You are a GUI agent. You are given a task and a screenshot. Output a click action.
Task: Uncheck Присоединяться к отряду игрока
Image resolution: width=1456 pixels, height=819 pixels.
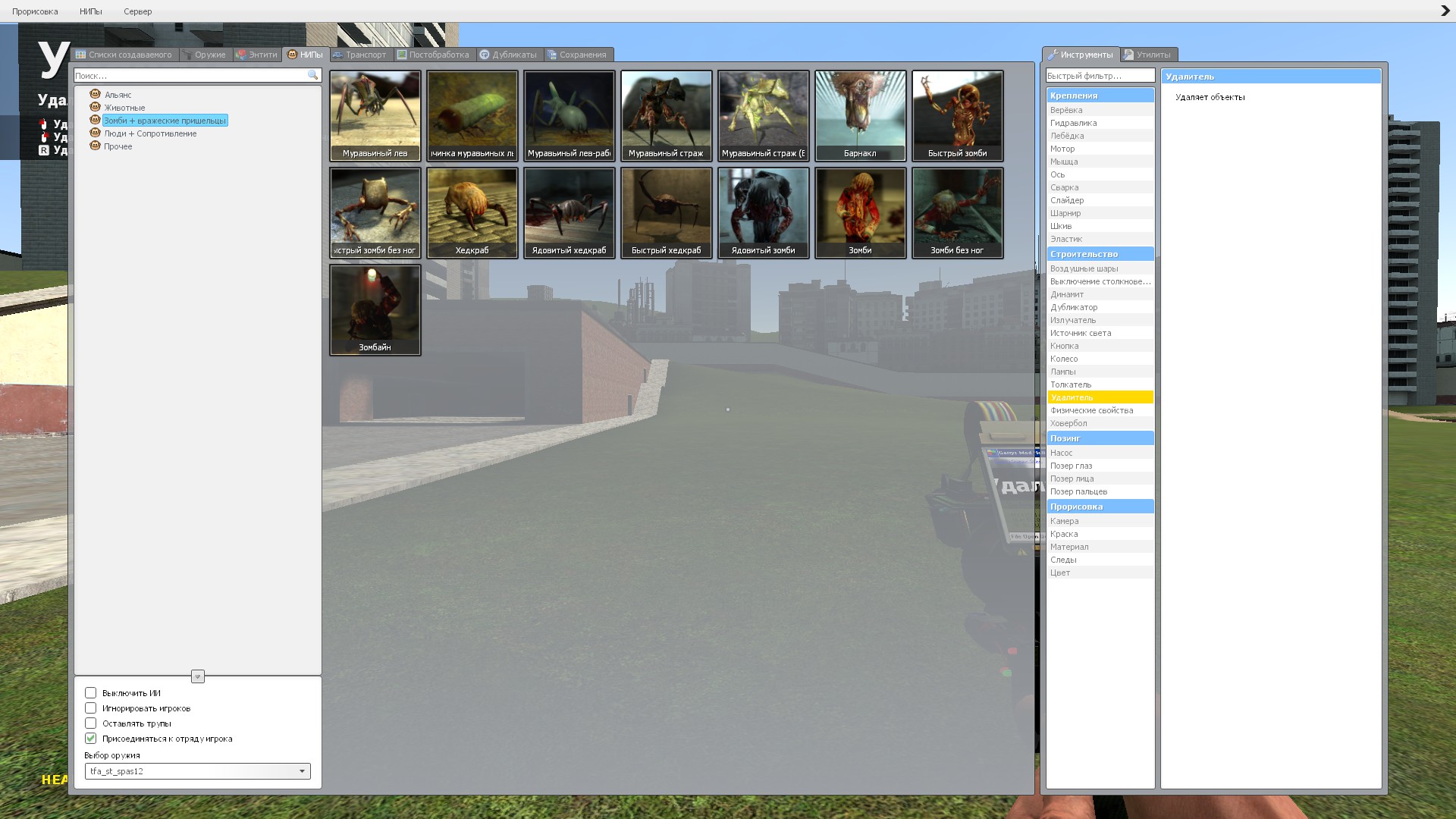pos(91,739)
